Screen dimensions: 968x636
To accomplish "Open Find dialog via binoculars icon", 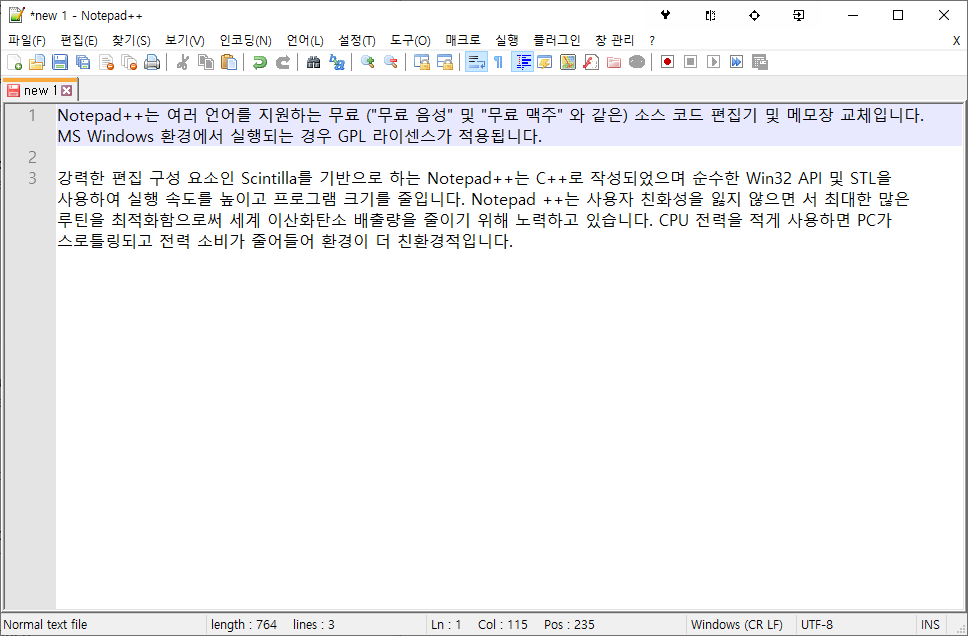I will tap(314, 62).
